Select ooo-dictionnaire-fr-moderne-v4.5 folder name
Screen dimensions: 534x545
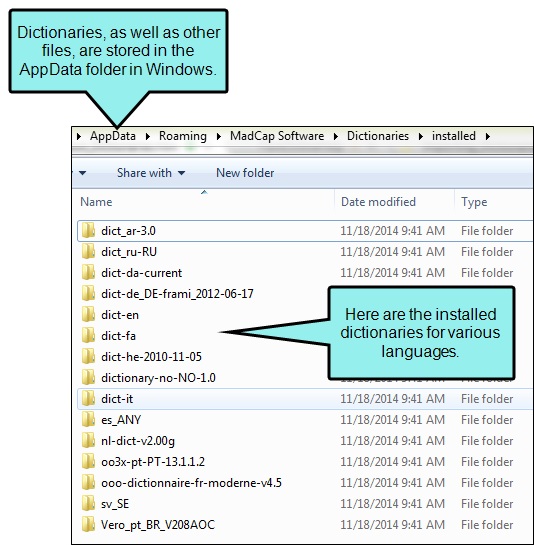pyautogui.click(x=191, y=482)
